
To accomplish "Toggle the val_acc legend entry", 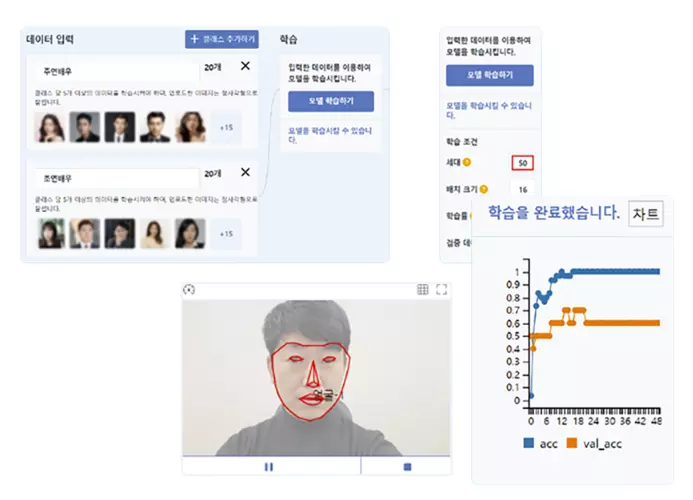I will coord(594,443).
